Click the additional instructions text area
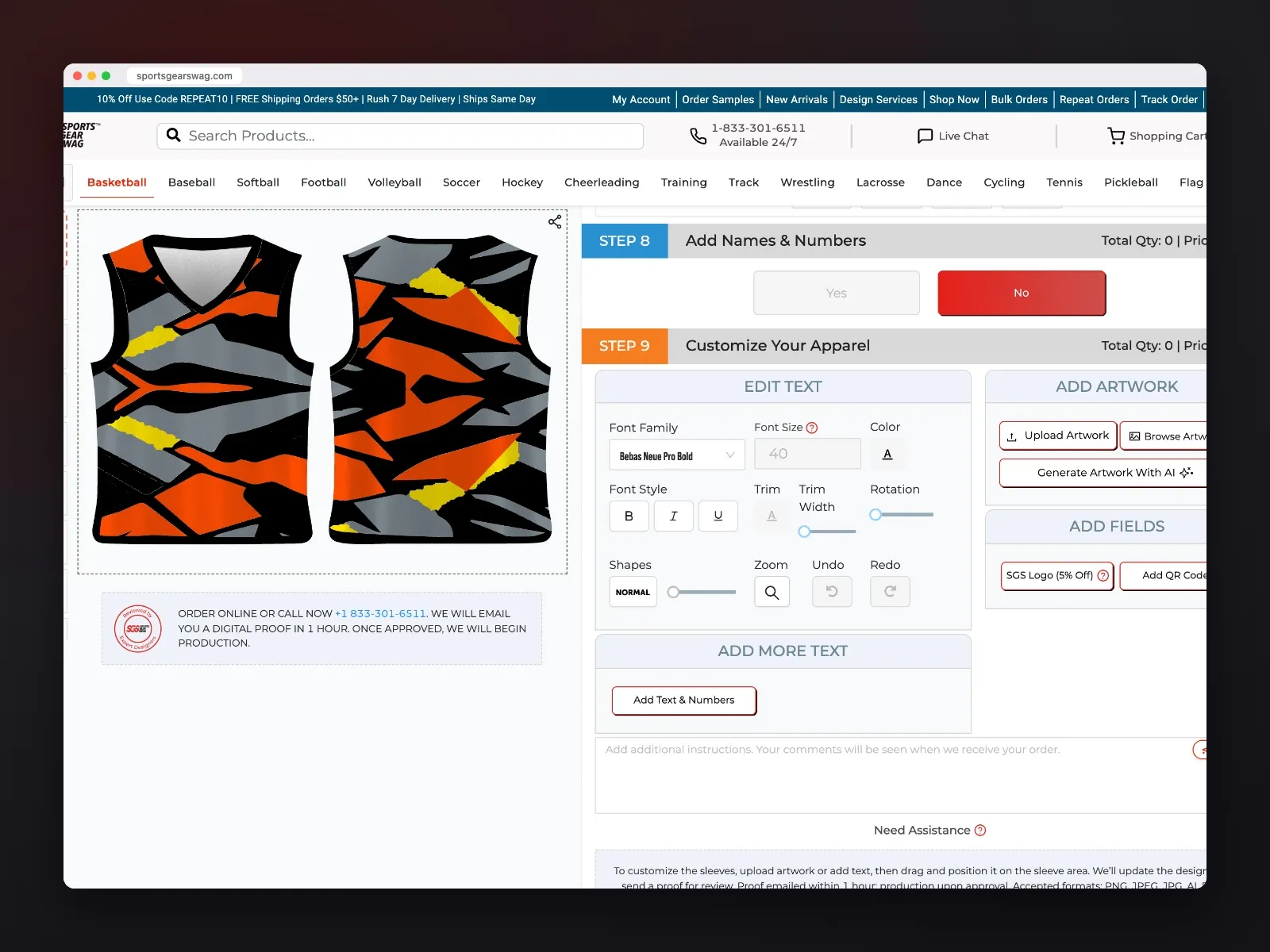The image size is (1270, 952). click(x=901, y=775)
